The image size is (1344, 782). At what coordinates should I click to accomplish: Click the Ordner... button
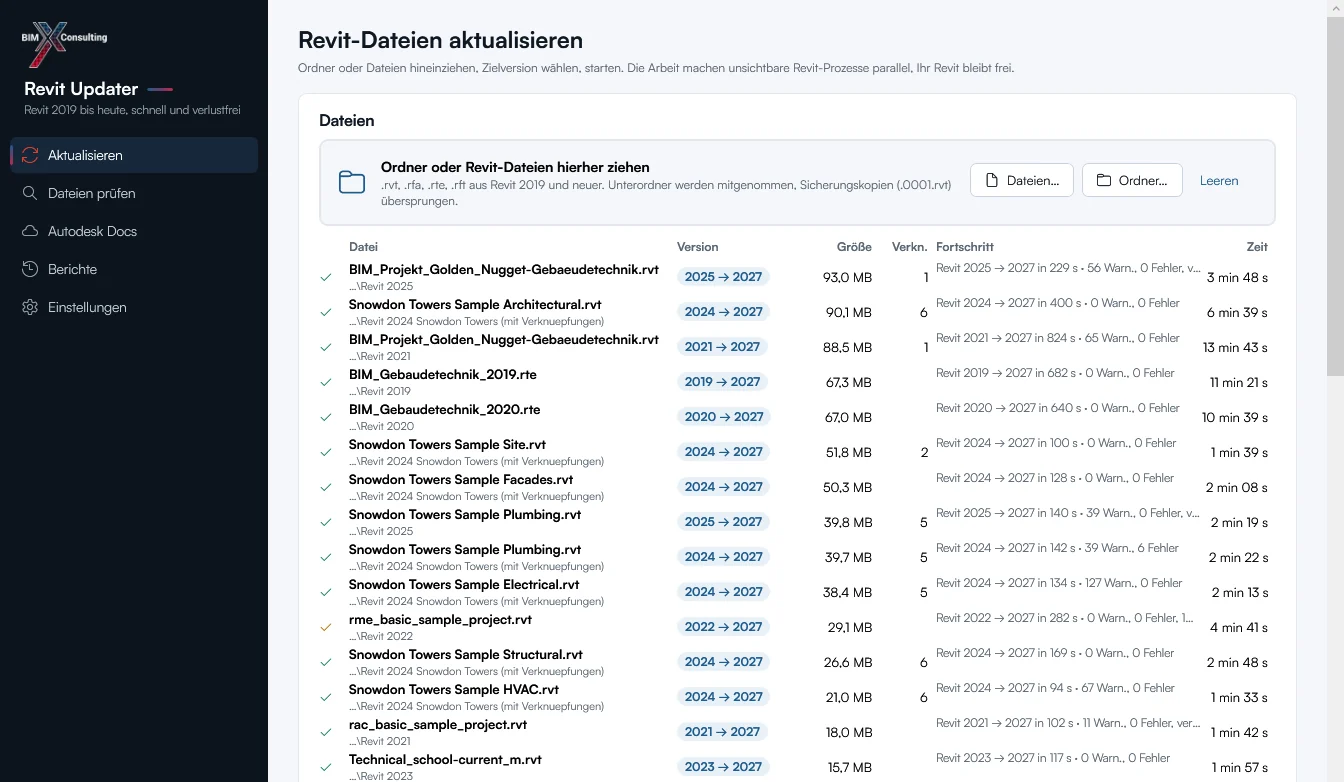[1132, 180]
